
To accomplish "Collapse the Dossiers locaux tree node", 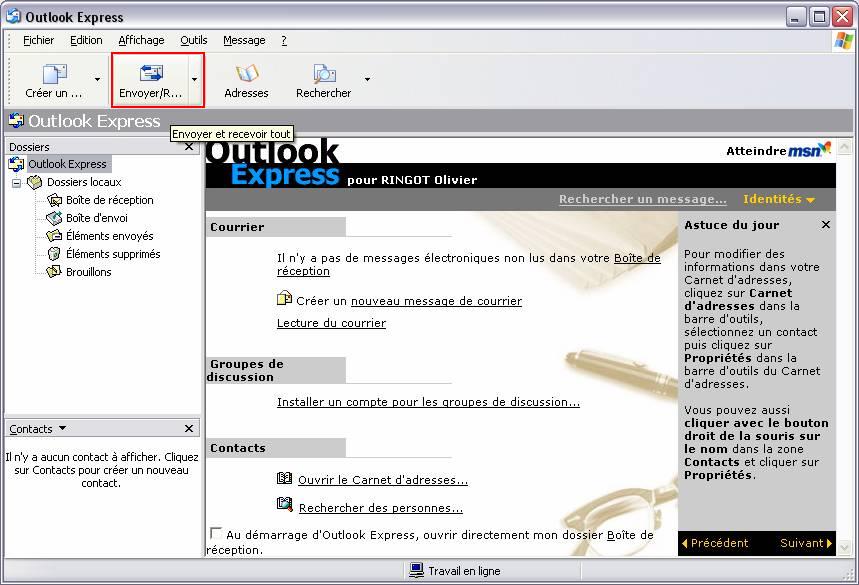I will pyautogui.click(x=16, y=183).
